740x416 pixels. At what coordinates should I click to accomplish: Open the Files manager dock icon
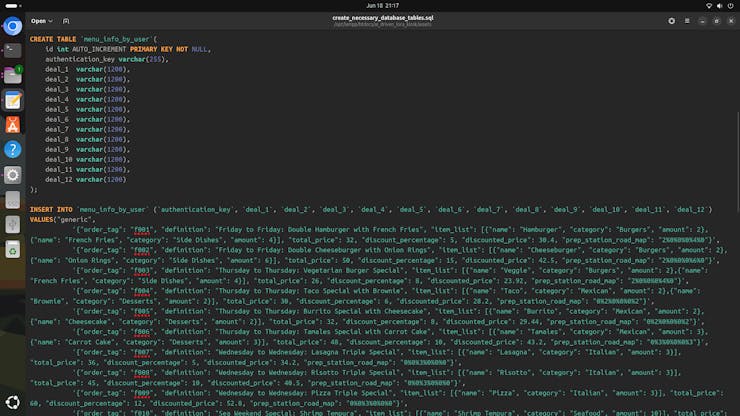coord(13,75)
